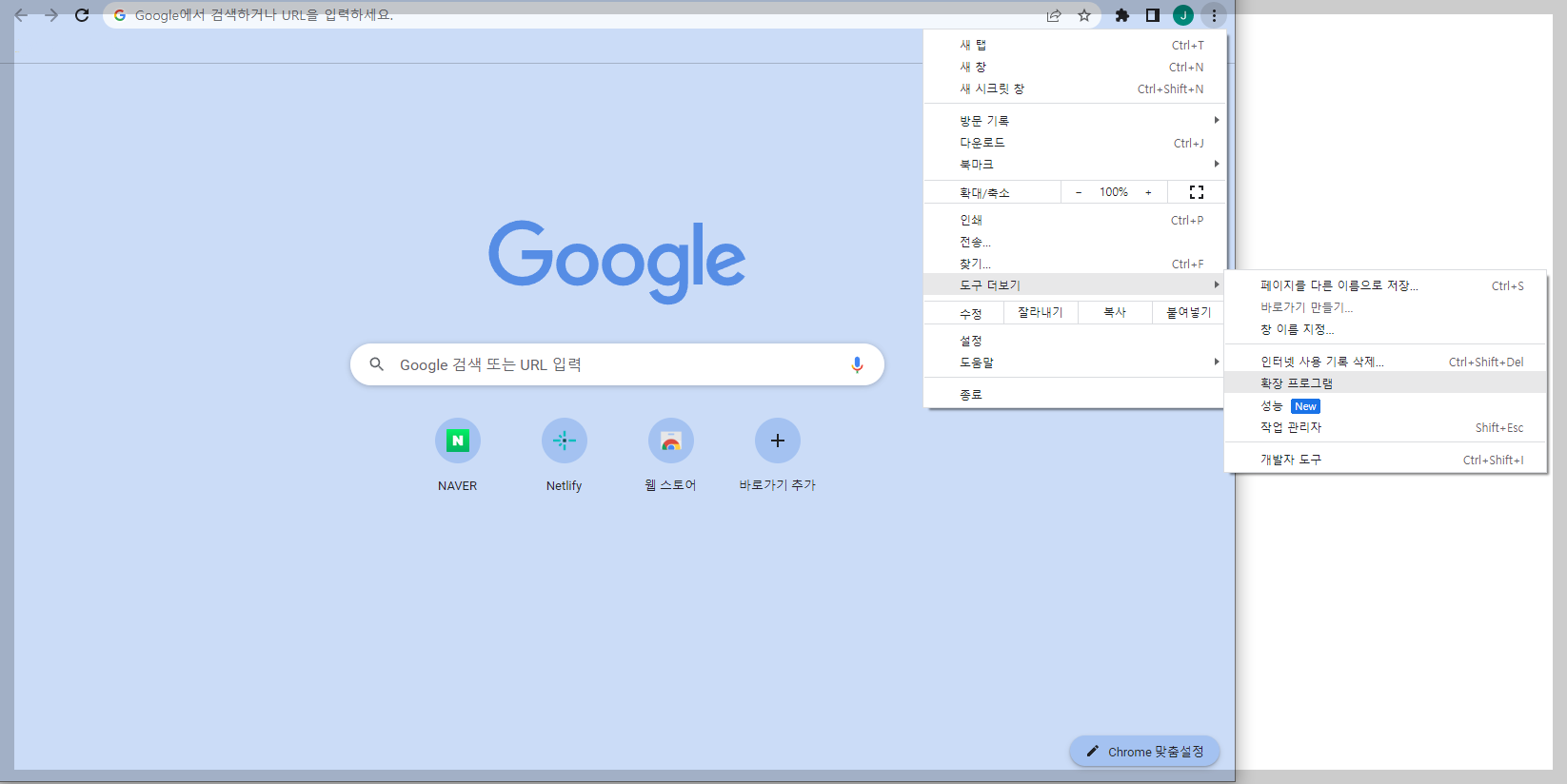This screenshot has height=784, width=1567.
Task: Select 다운로드 menu item
Action: click(1075, 143)
